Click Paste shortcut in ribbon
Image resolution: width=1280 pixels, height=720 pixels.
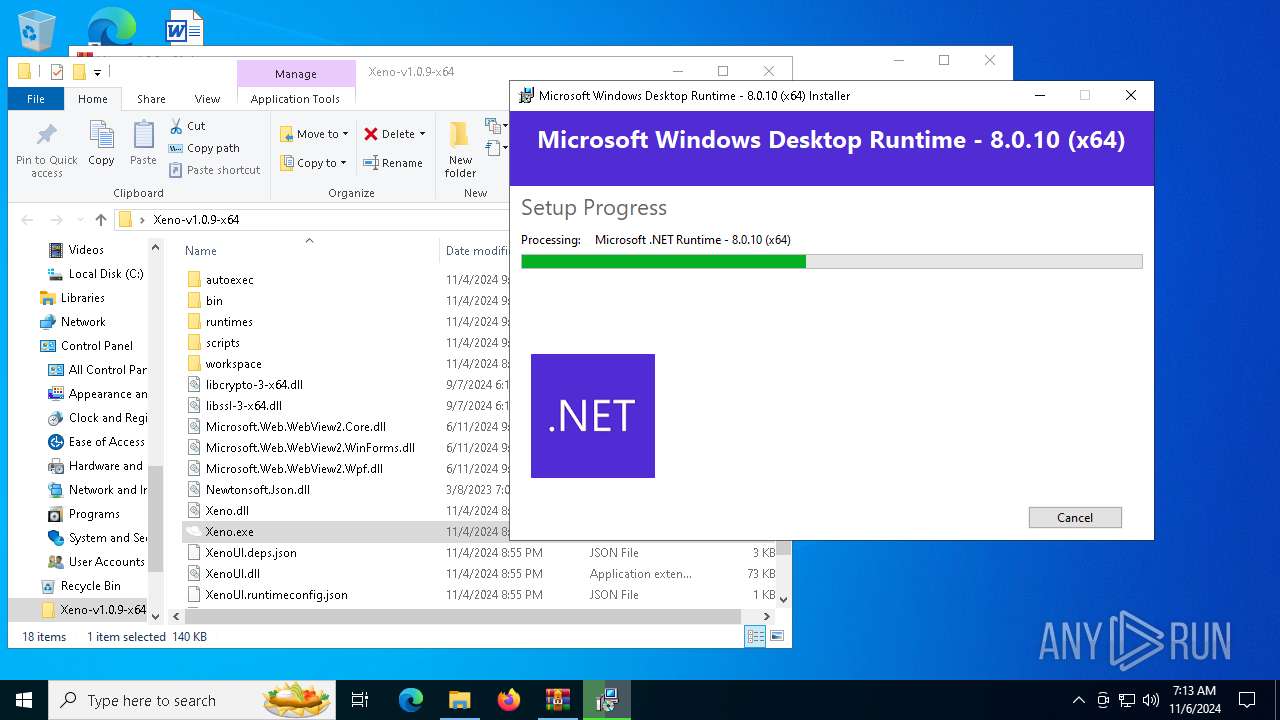point(214,170)
